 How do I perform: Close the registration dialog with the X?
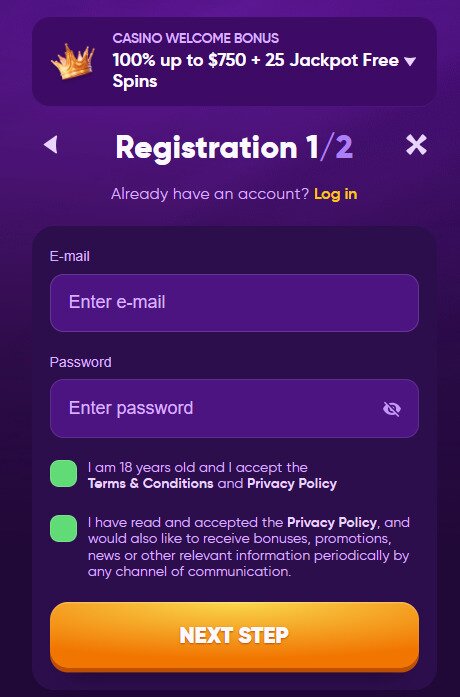click(x=416, y=145)
